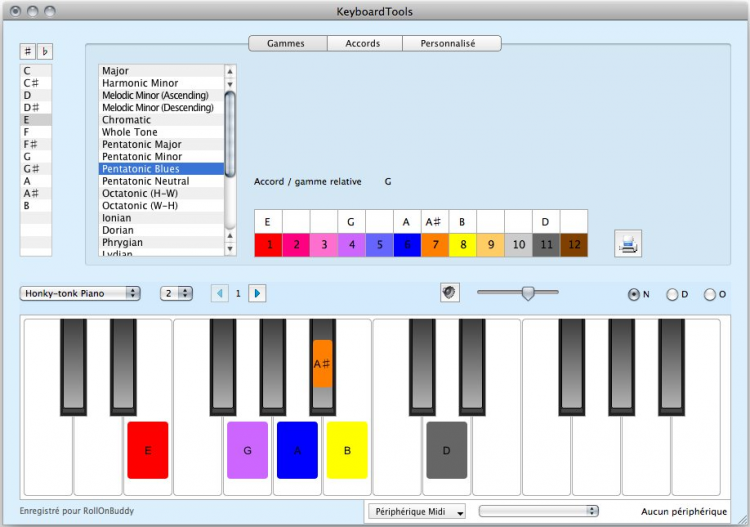Image resolution: width=750 pixels, height=527 pixels.
Task: Open the empty device selector next to Aucun périphérique
Action: click(x=538, y=511)
